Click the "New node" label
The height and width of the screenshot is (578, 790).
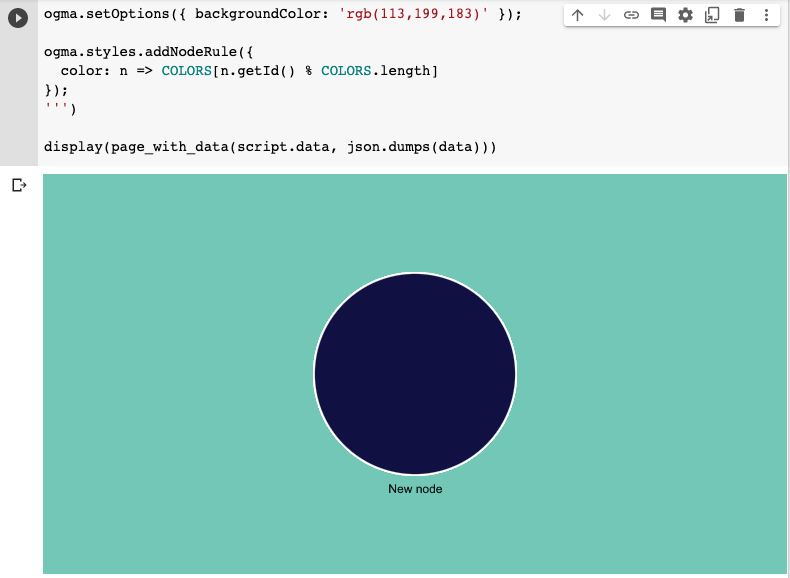pyautogui.click(x=415, y=489)
